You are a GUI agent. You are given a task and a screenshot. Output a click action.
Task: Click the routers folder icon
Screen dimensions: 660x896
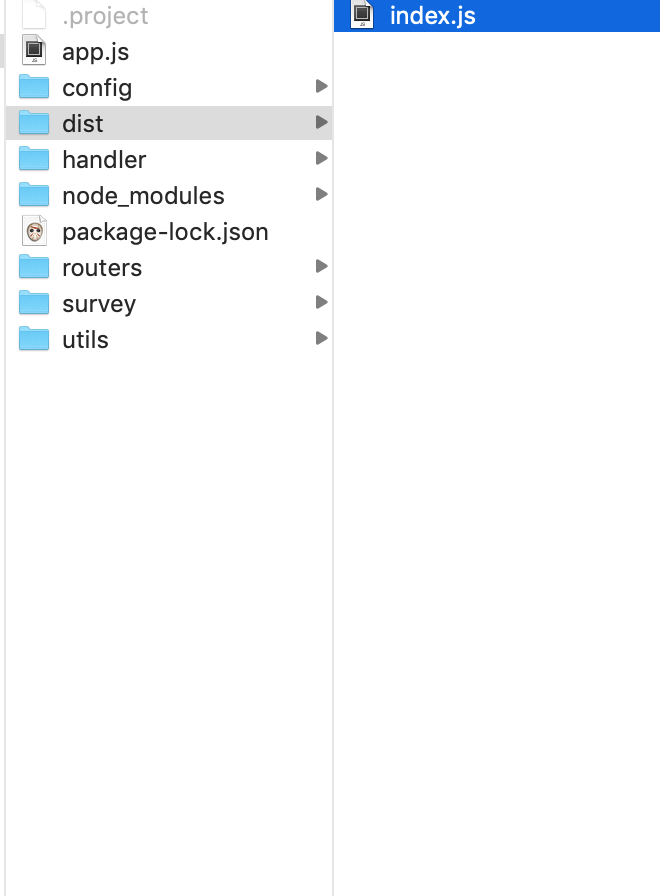click(x=34, y=267)
